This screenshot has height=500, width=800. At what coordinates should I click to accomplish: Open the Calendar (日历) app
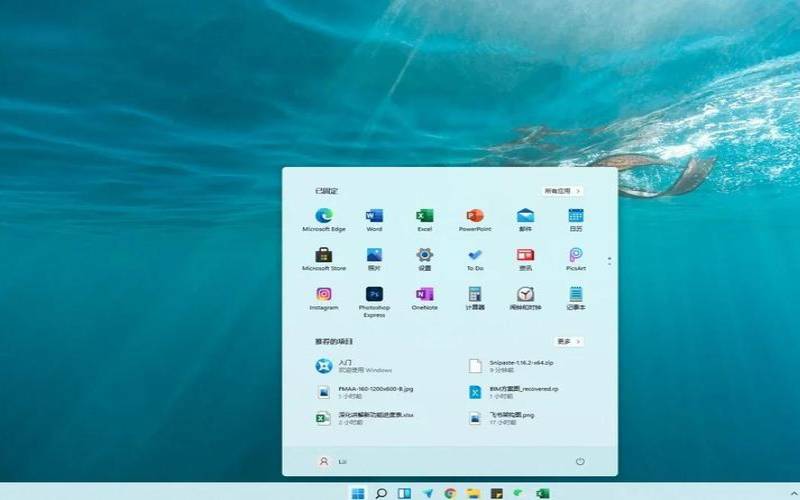coord(576,220)
